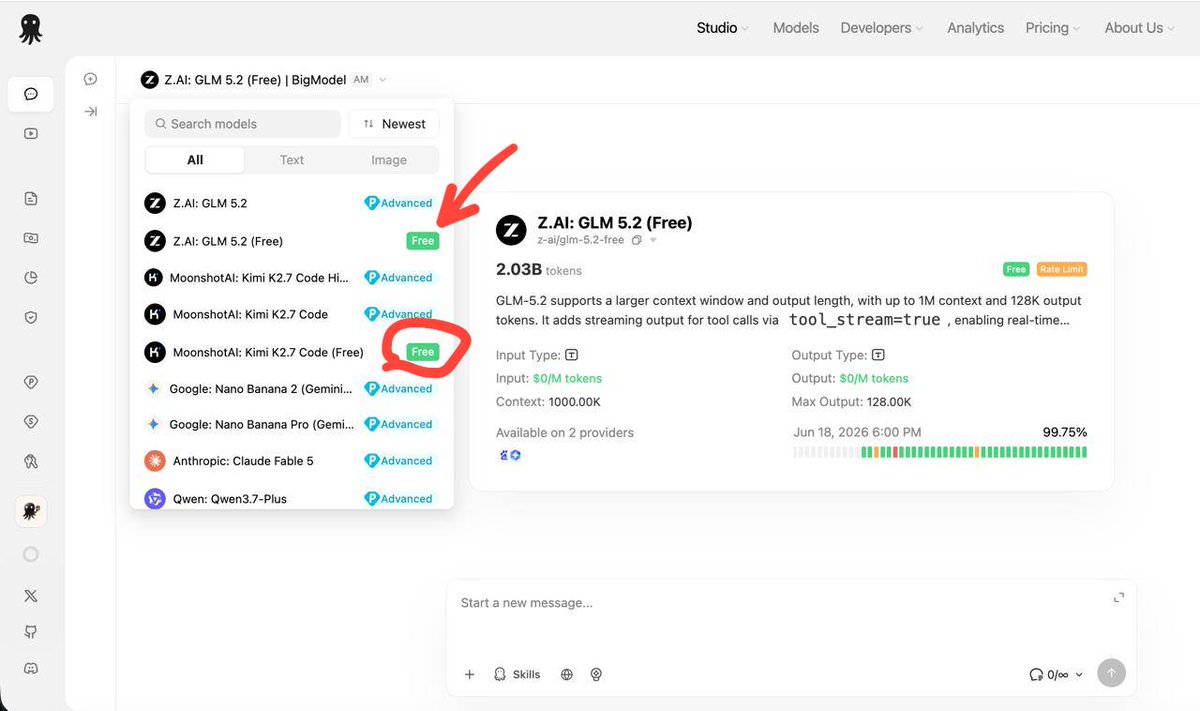
Task: Expand the message box to full size
Action: [x=1119, y=597]
